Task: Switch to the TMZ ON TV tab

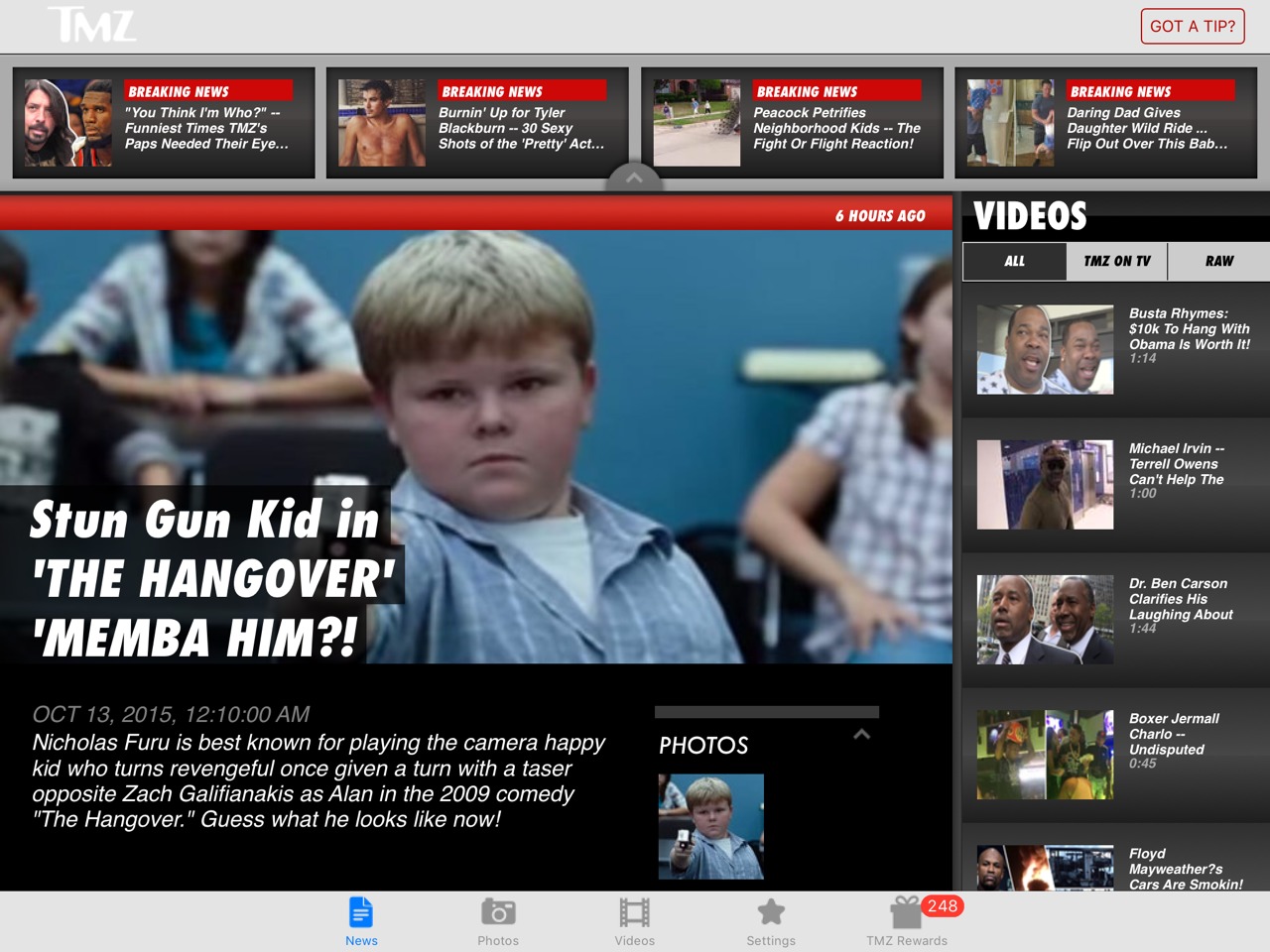Action: [x=1117, y=261]
